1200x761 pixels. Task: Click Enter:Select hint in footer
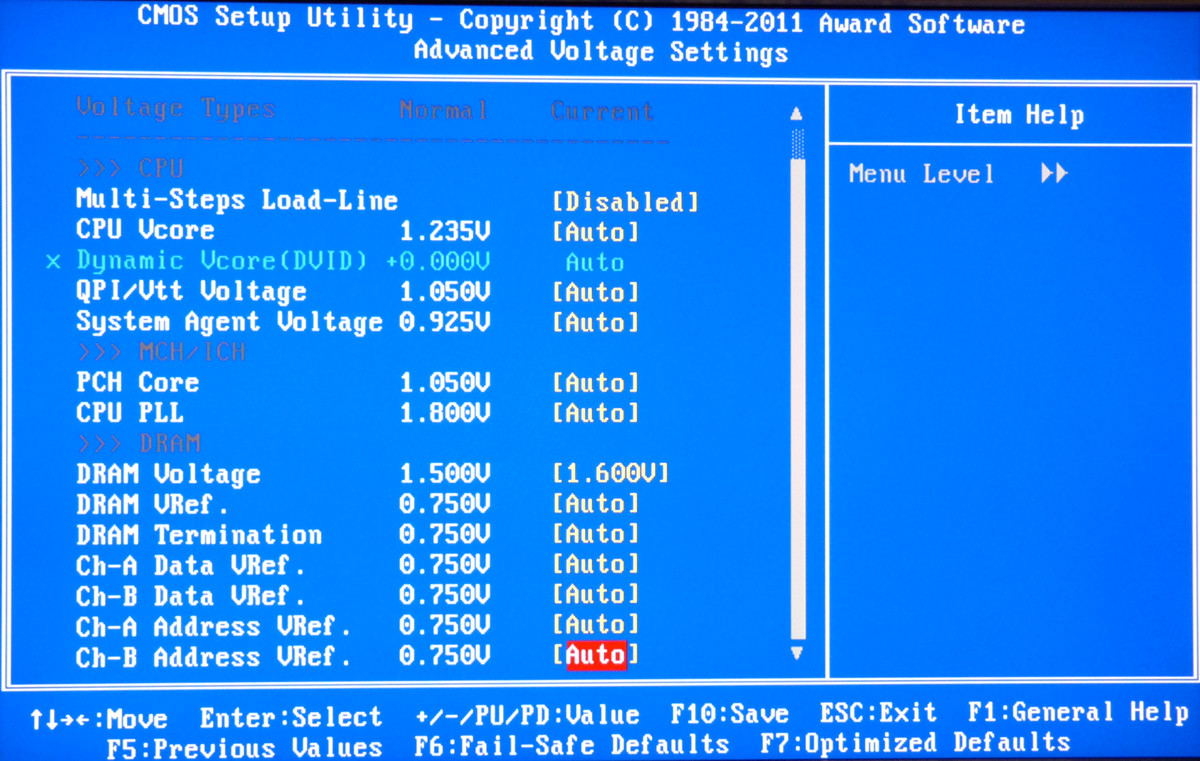[291, 717]
